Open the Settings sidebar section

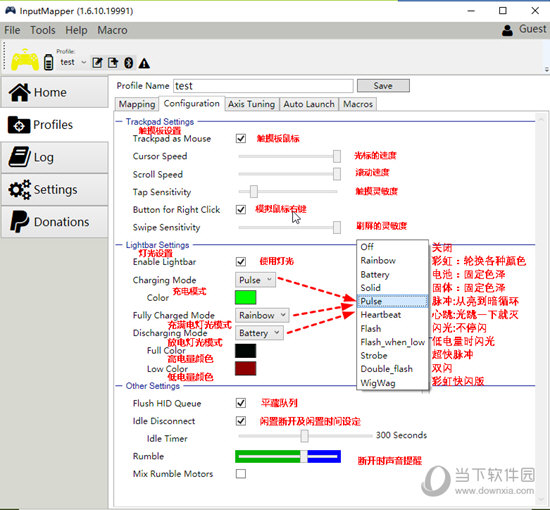click(55, 189)
